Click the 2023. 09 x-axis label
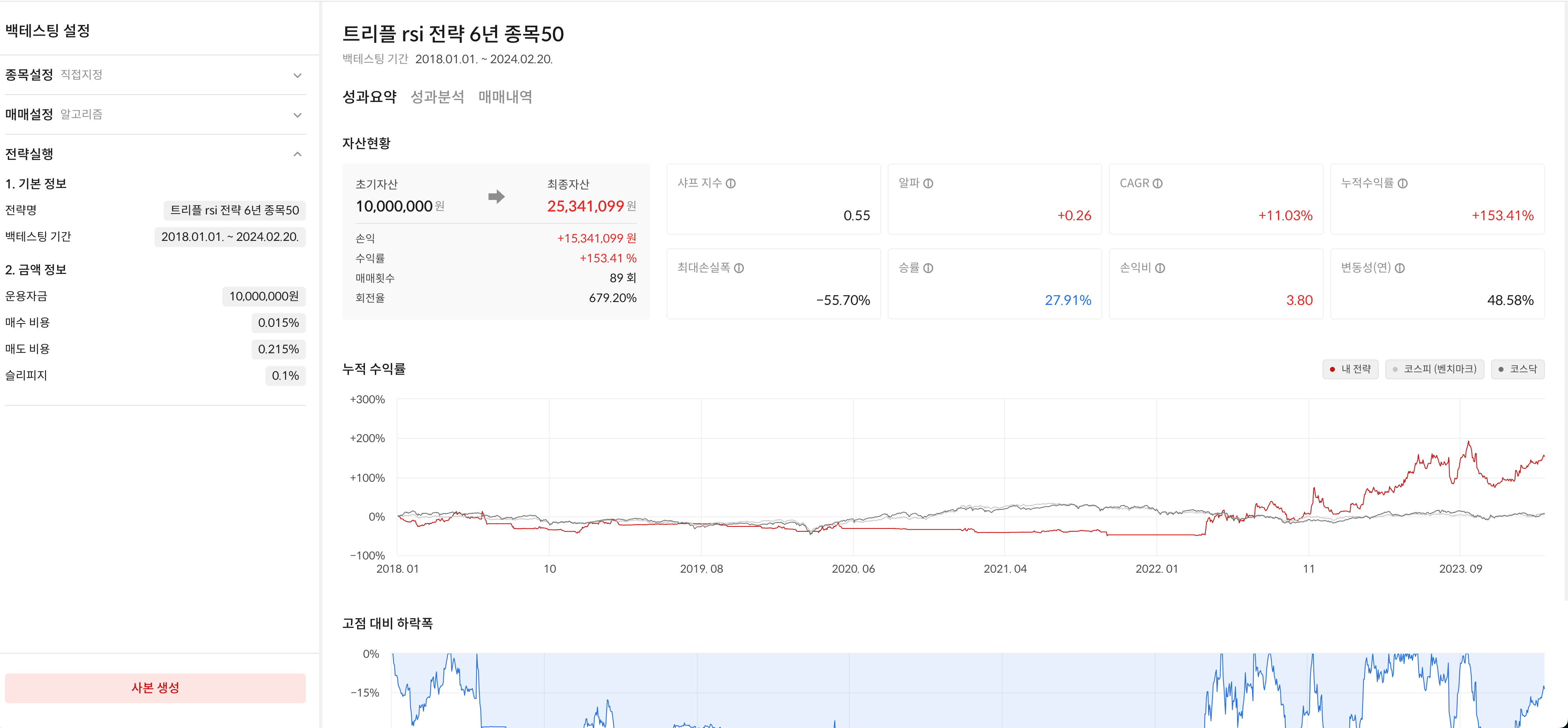The width and height of the screenshot is (1568, 728). pyautogui.click(x=1460, y=569)
